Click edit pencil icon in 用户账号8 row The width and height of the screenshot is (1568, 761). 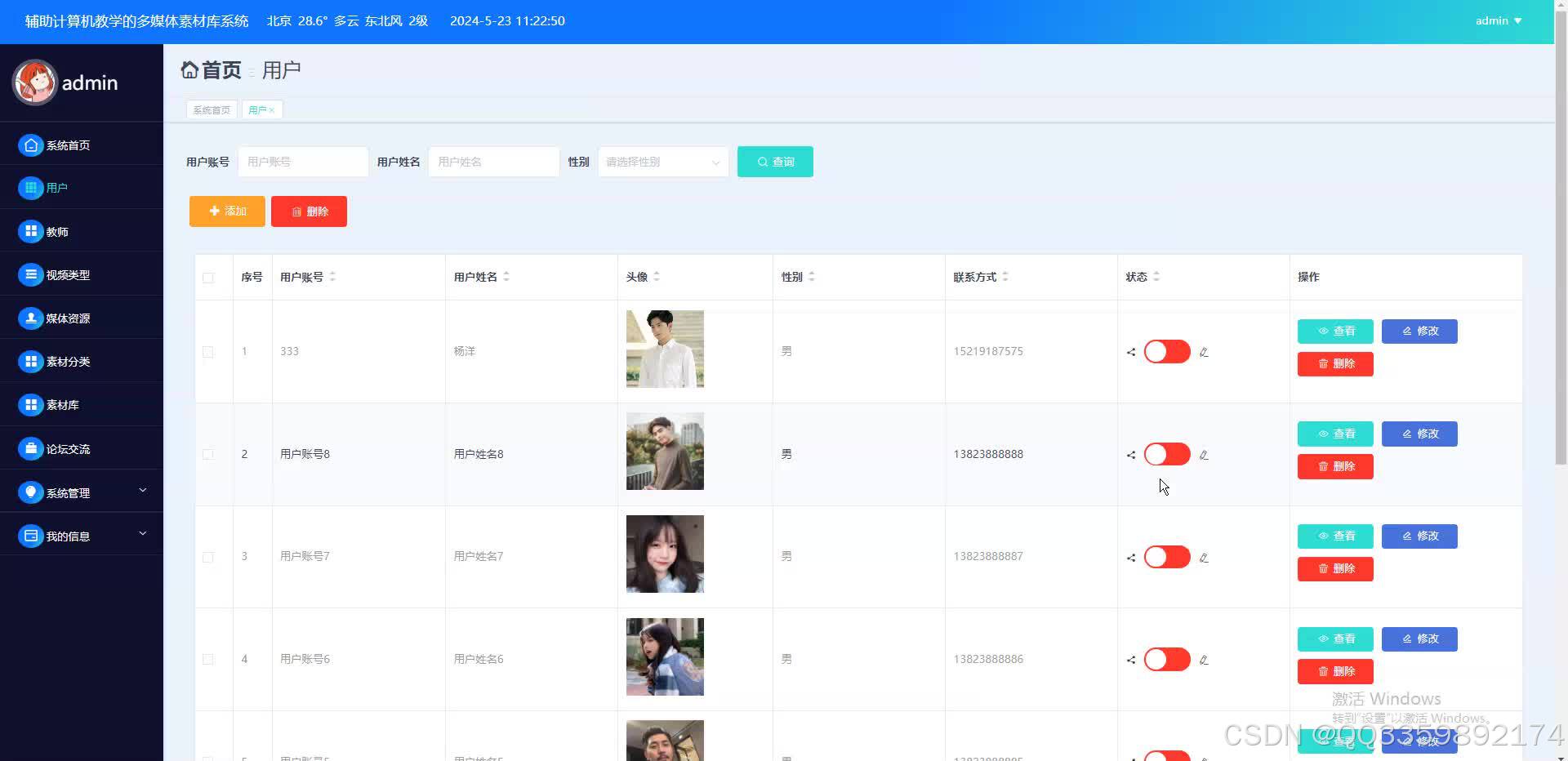pyautogui.click(x=1204, y=455)
